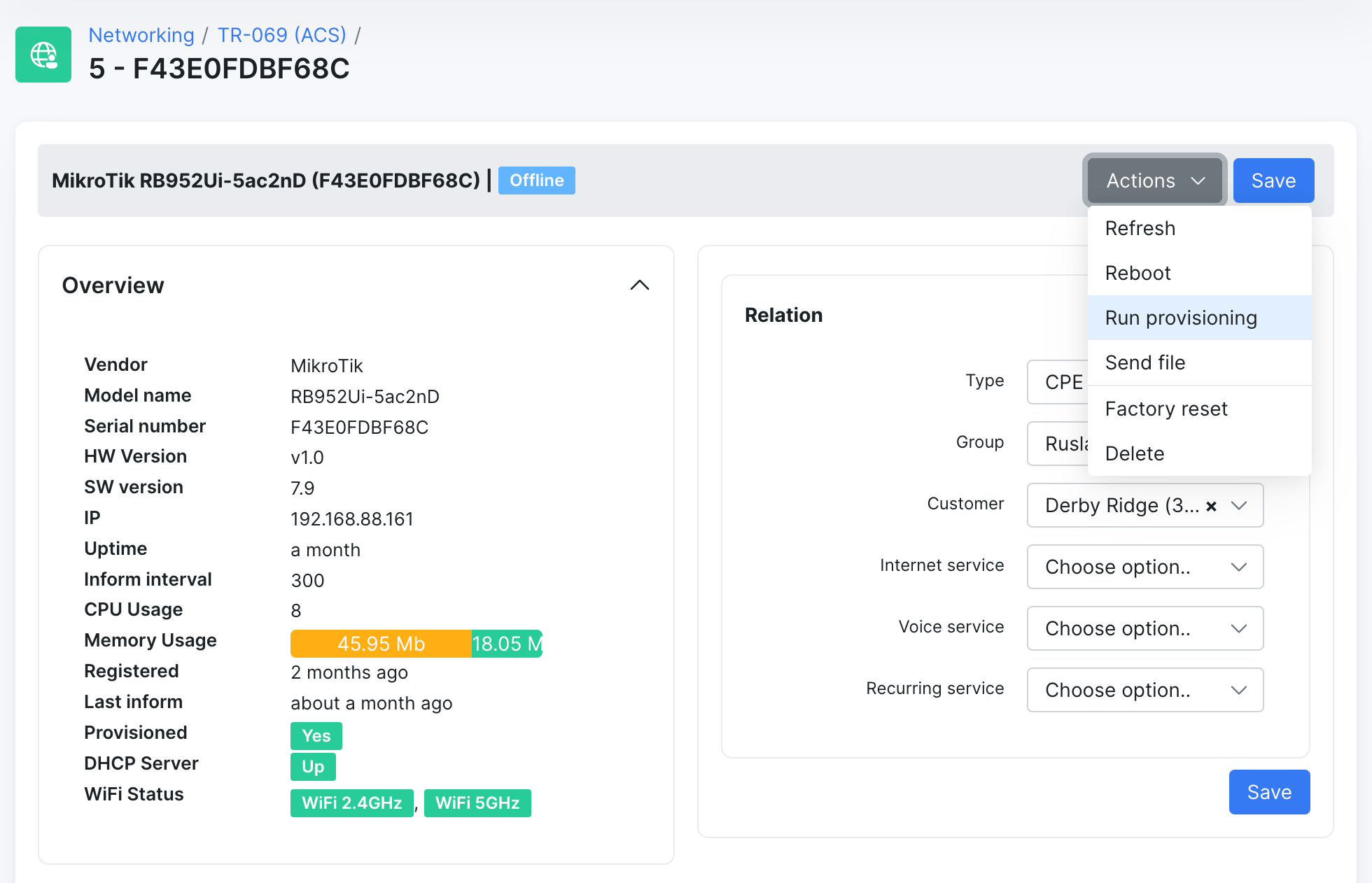Click the WiFi 2.4GHz status badge
Viewport: 1372px width, 883px height.
(351, 803)
